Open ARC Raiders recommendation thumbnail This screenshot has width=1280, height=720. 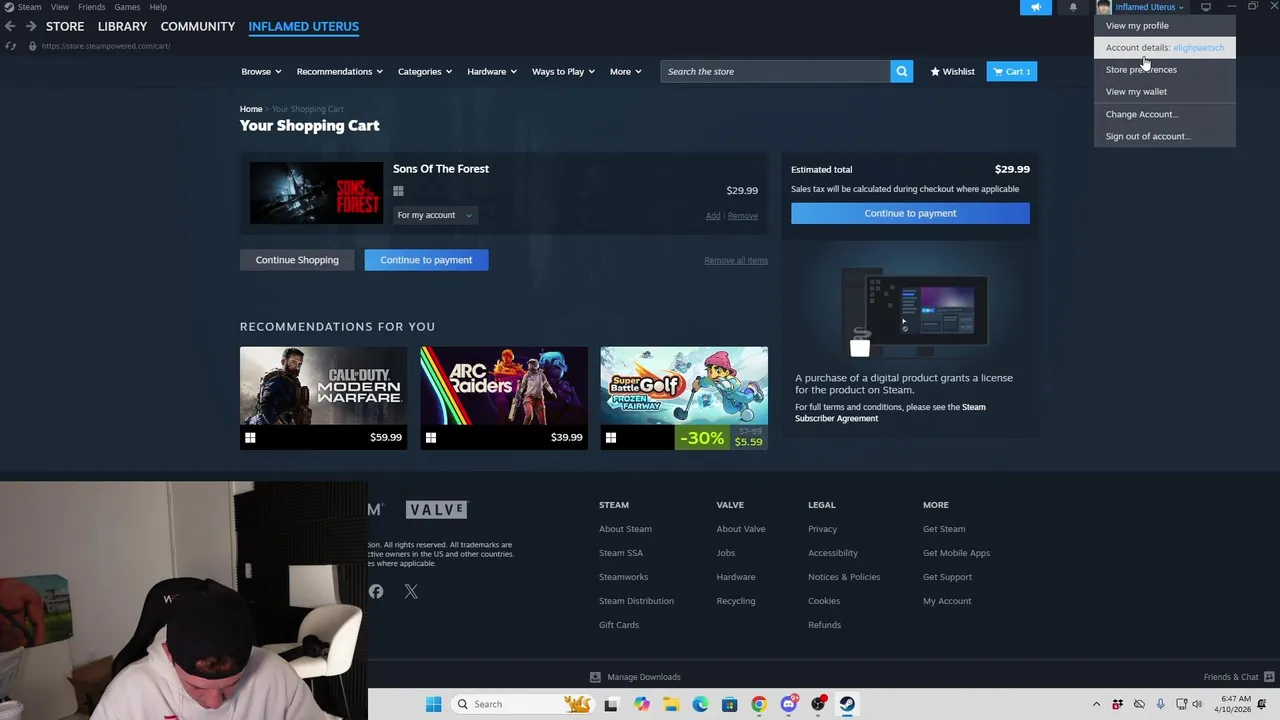504,398
